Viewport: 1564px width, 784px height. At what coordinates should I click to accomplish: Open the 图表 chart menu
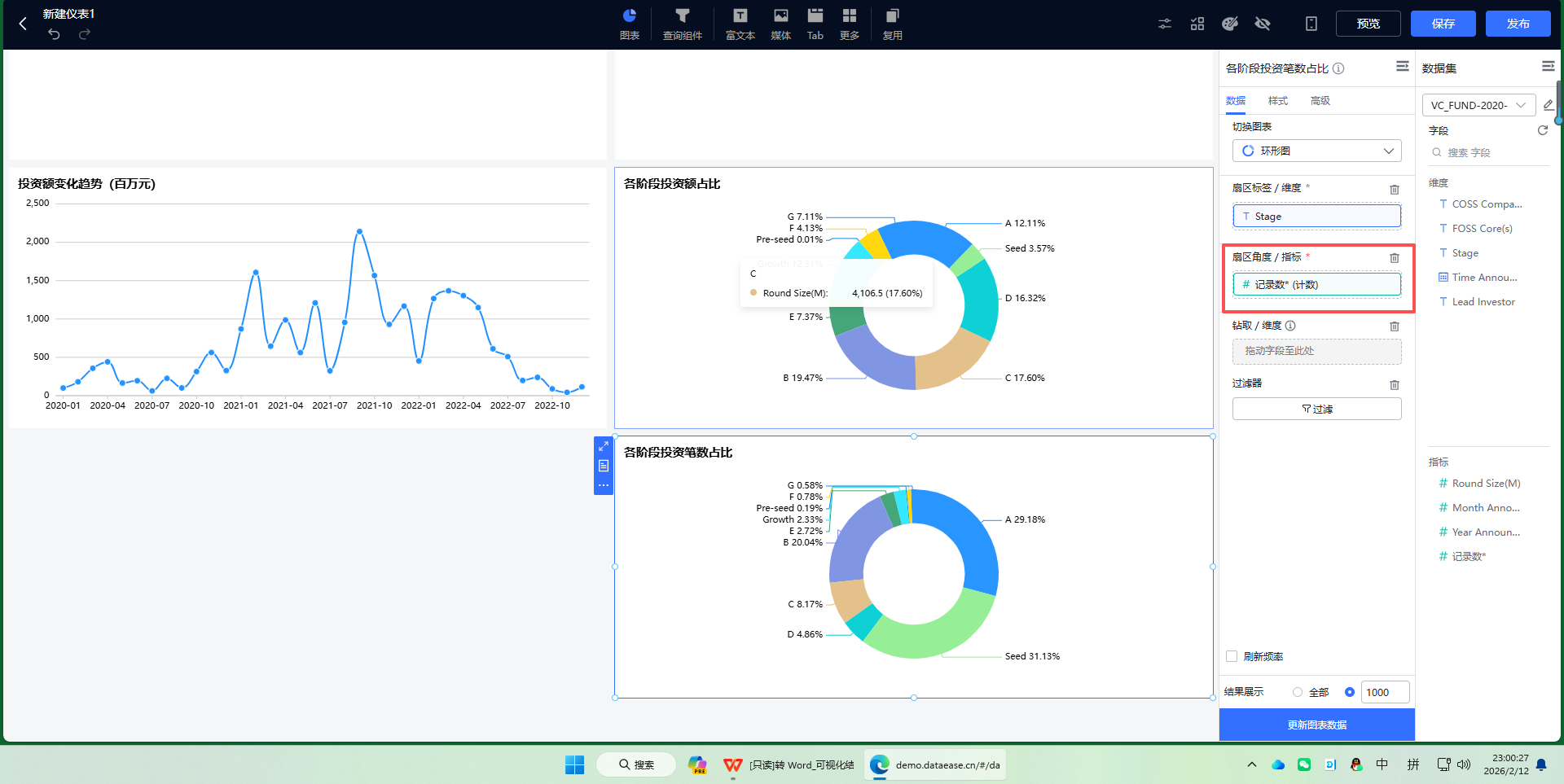630,24
